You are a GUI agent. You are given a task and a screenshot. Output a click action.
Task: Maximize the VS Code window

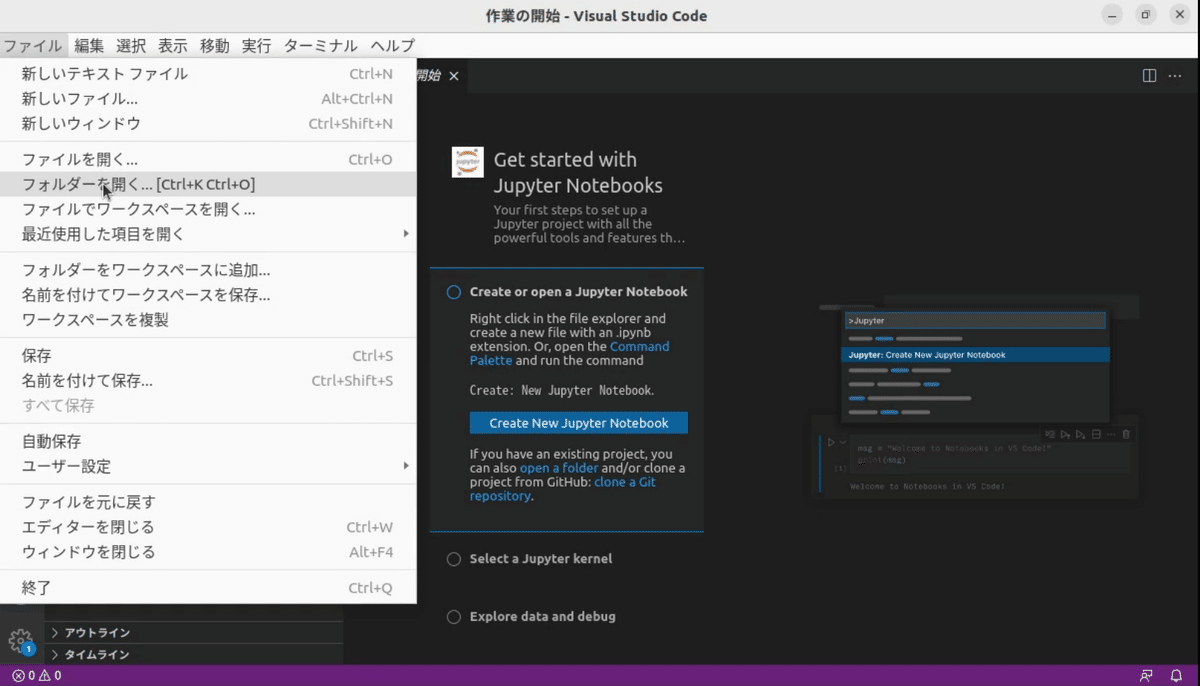(1146, 15)
